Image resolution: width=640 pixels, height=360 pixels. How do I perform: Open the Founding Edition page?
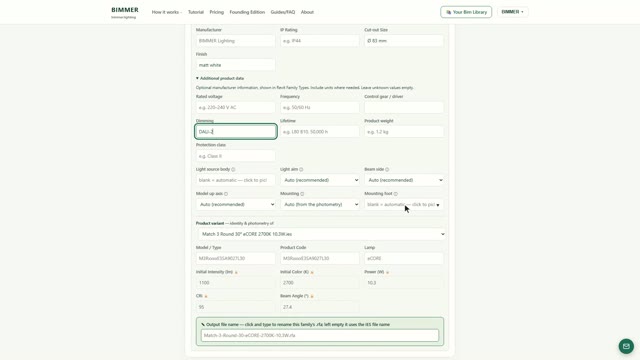[247, 12]
